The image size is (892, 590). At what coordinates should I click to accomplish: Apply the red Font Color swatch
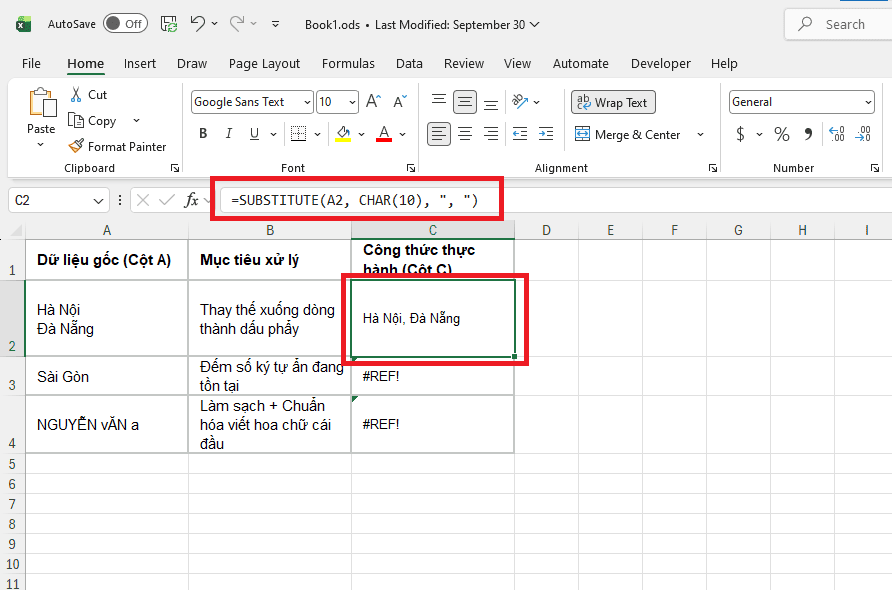384,134
